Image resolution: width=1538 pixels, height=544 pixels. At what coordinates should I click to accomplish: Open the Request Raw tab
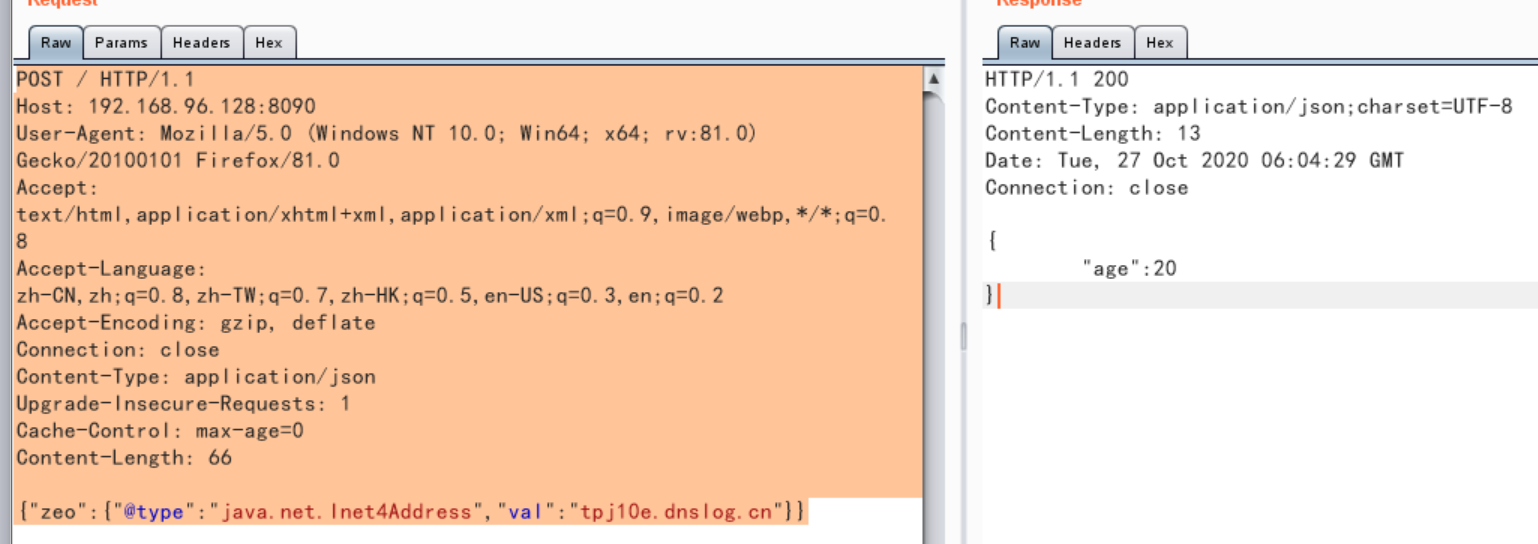(x=56, y=43)
